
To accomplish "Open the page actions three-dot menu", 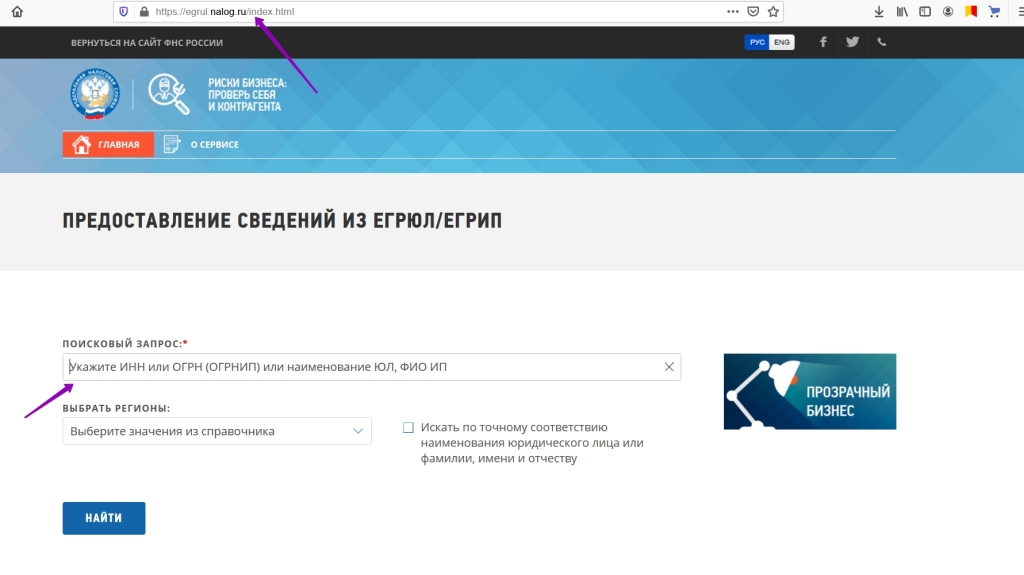I will (x=733, y=12).
